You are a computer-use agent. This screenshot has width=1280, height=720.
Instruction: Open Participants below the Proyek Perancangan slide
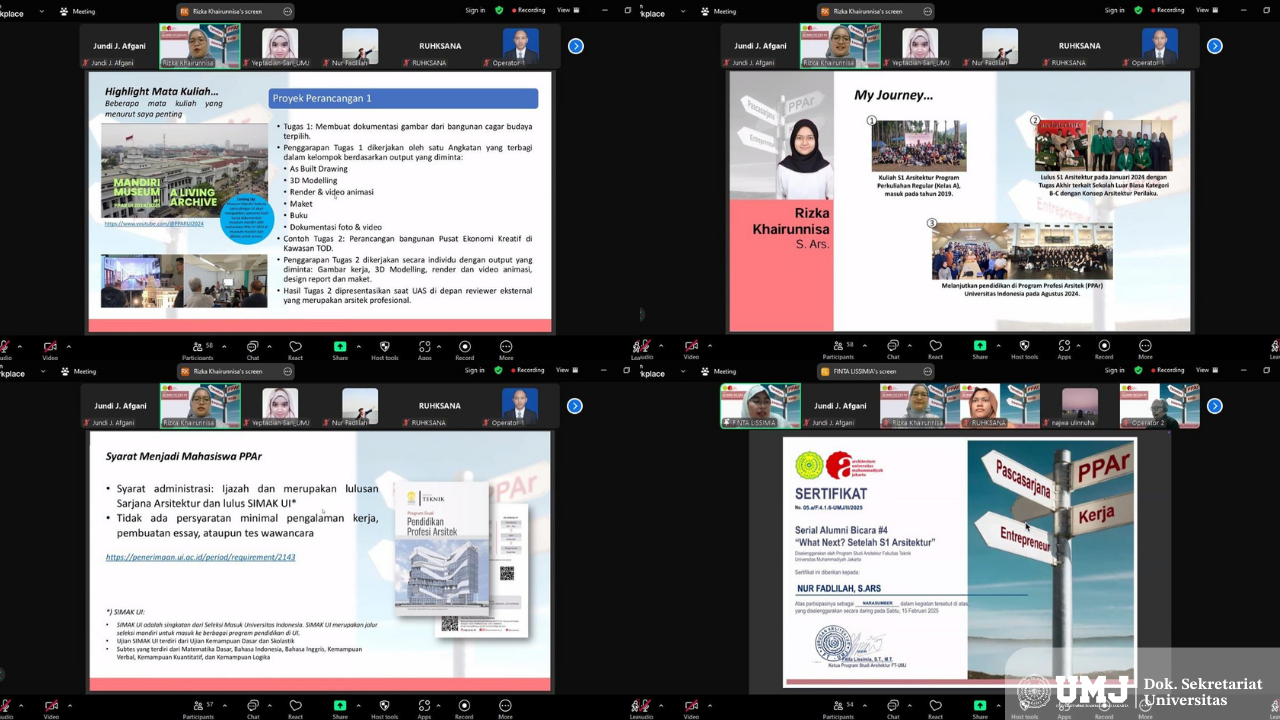pyautogui.click(x=198, y=350)
